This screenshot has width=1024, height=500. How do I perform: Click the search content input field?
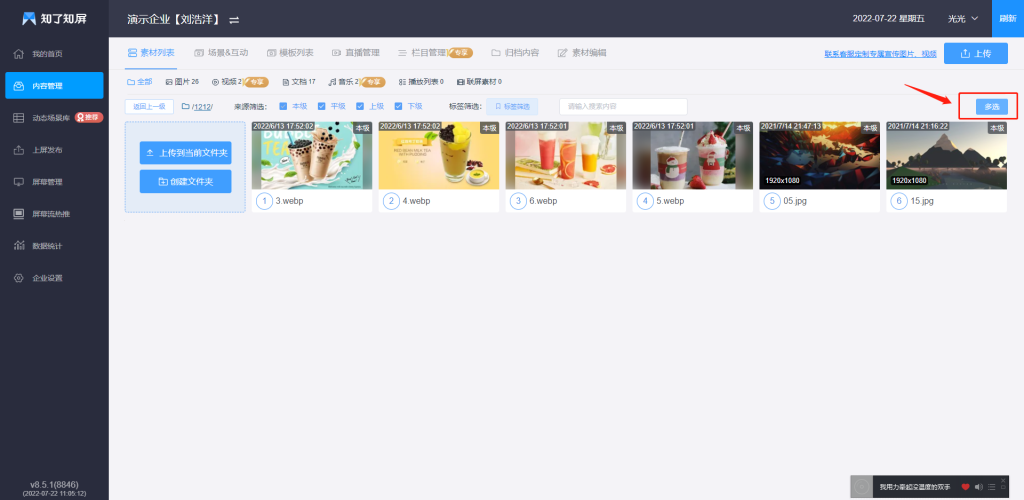click(x=623, y=106)
